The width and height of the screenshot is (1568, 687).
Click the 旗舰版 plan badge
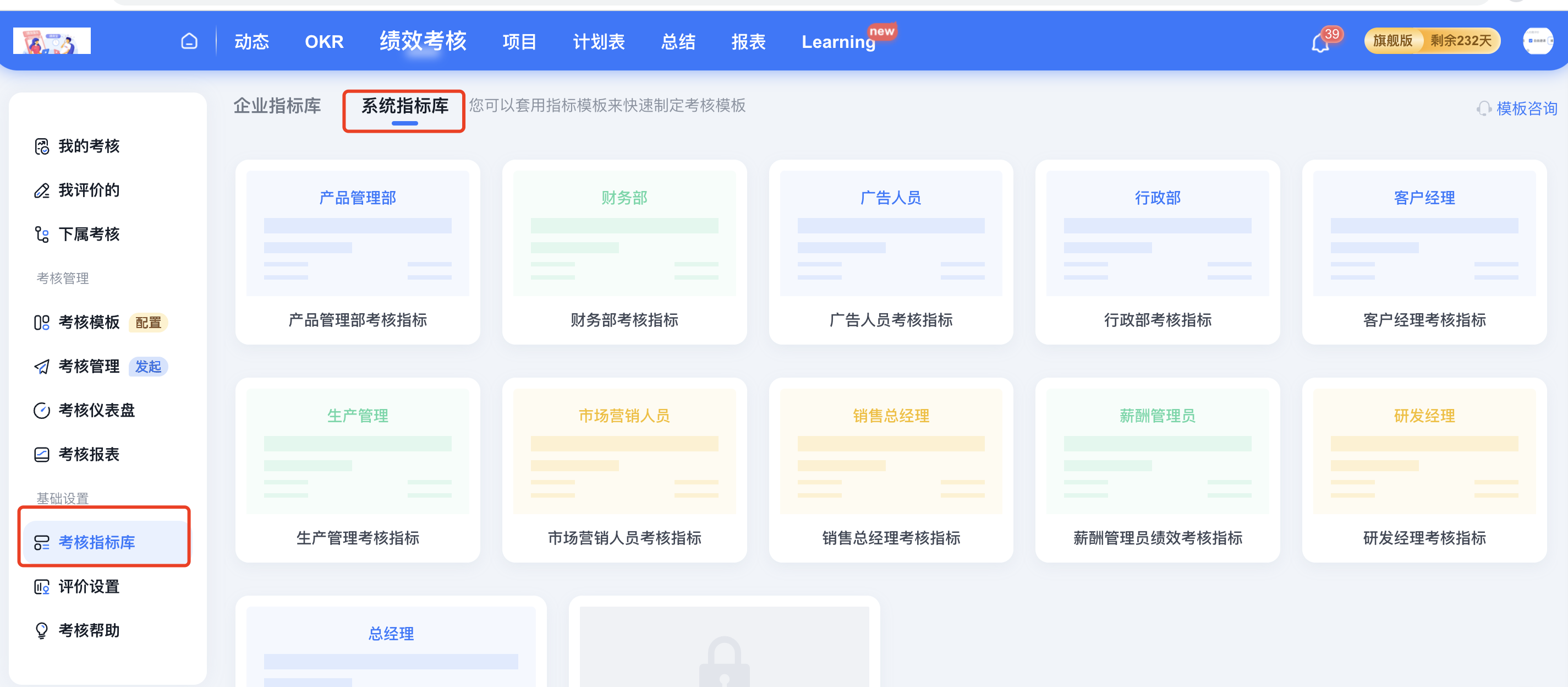point(1392,41)
